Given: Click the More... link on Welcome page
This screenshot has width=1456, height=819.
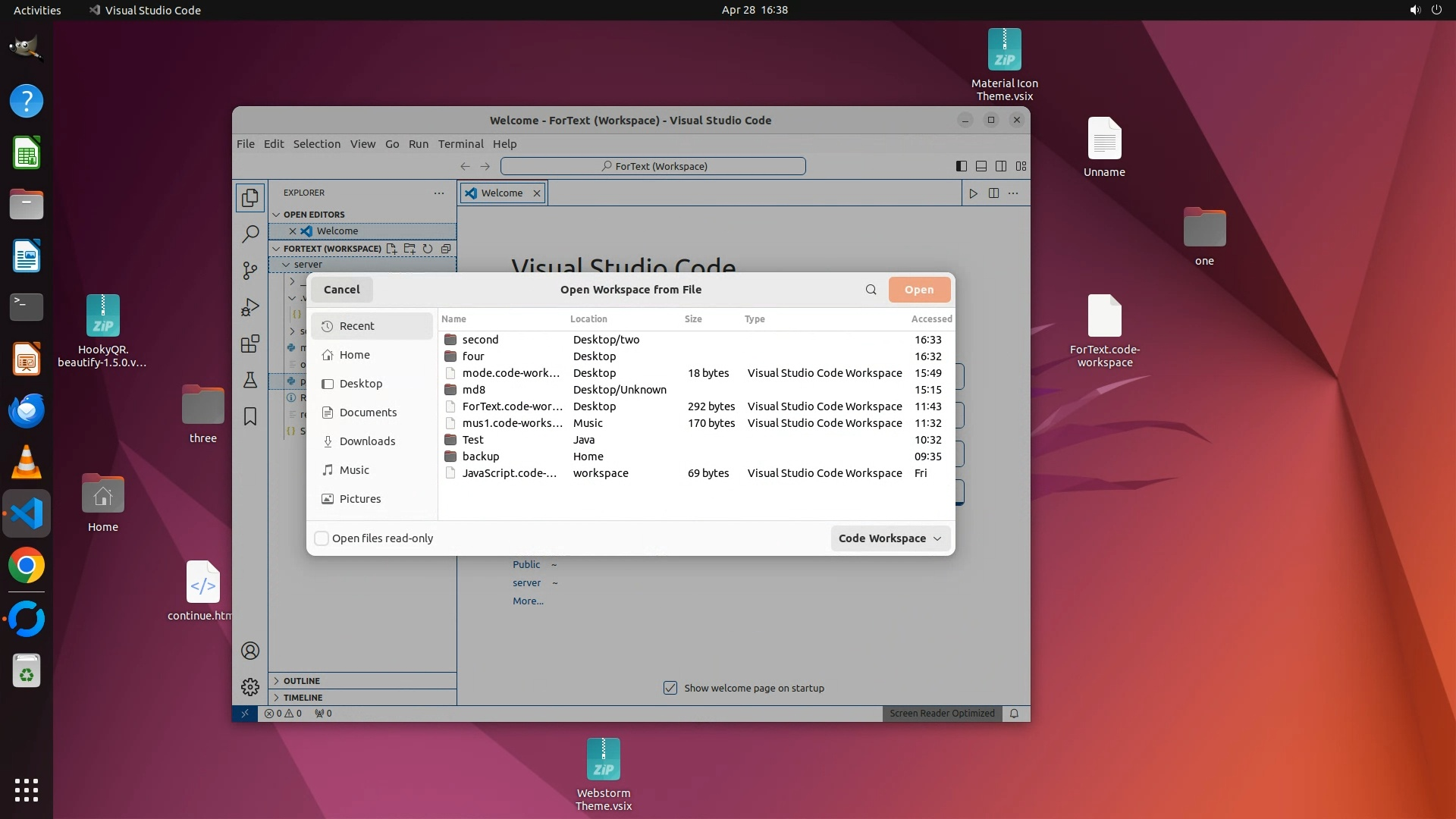Looking at the screenshot, I should pyautogui.click(x=528, y=601).
